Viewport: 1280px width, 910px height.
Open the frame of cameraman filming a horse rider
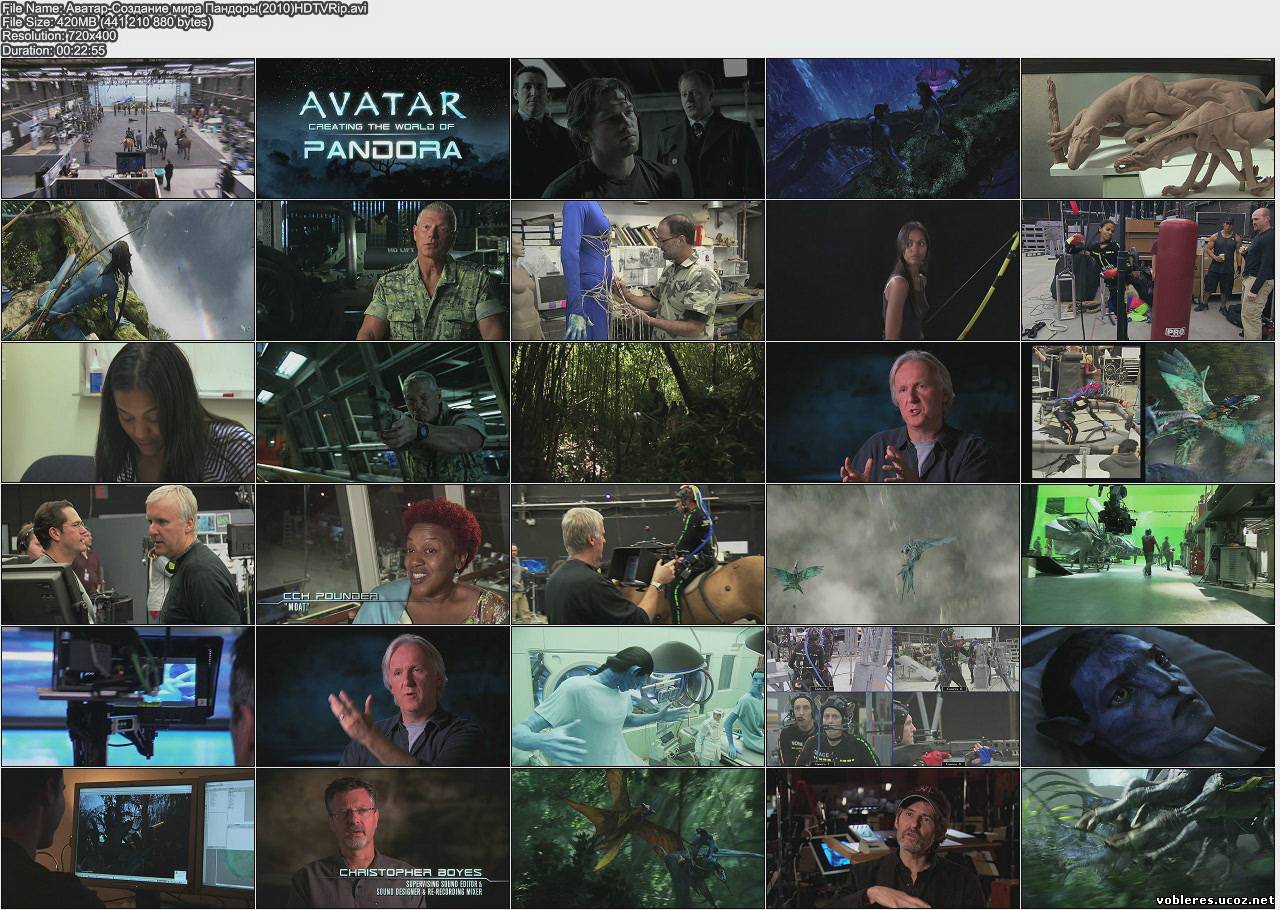pyautogui.click(x=638, y=554)
